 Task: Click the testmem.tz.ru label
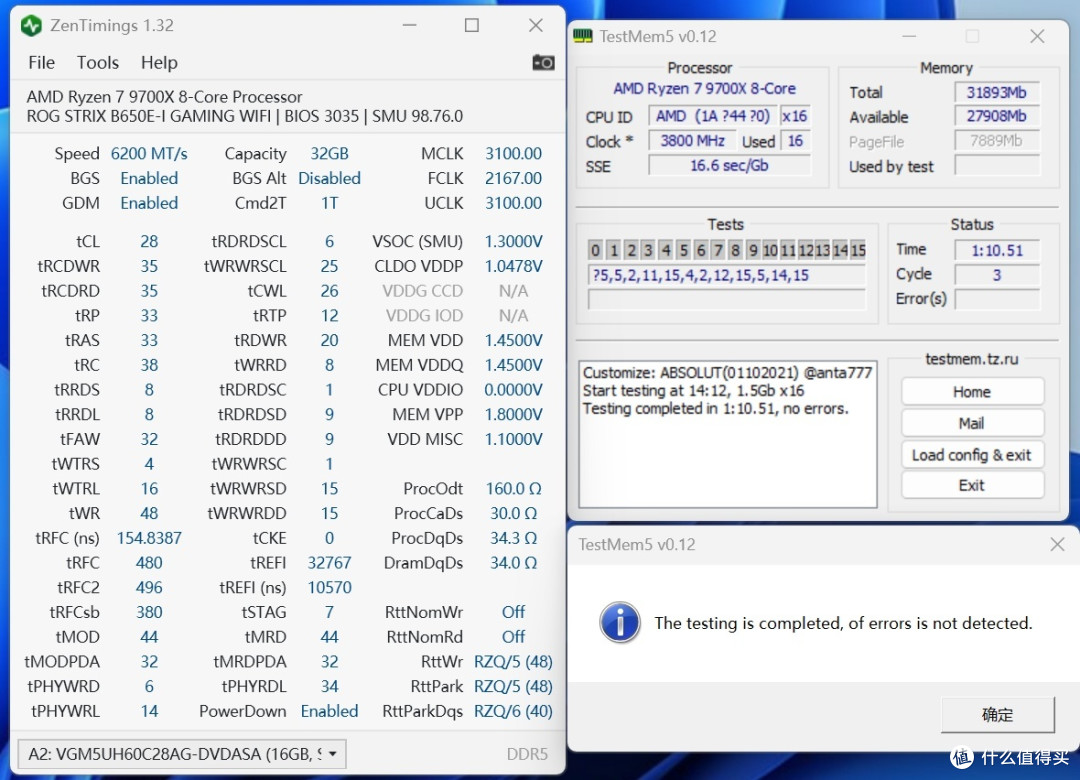[x=971, y=359]
